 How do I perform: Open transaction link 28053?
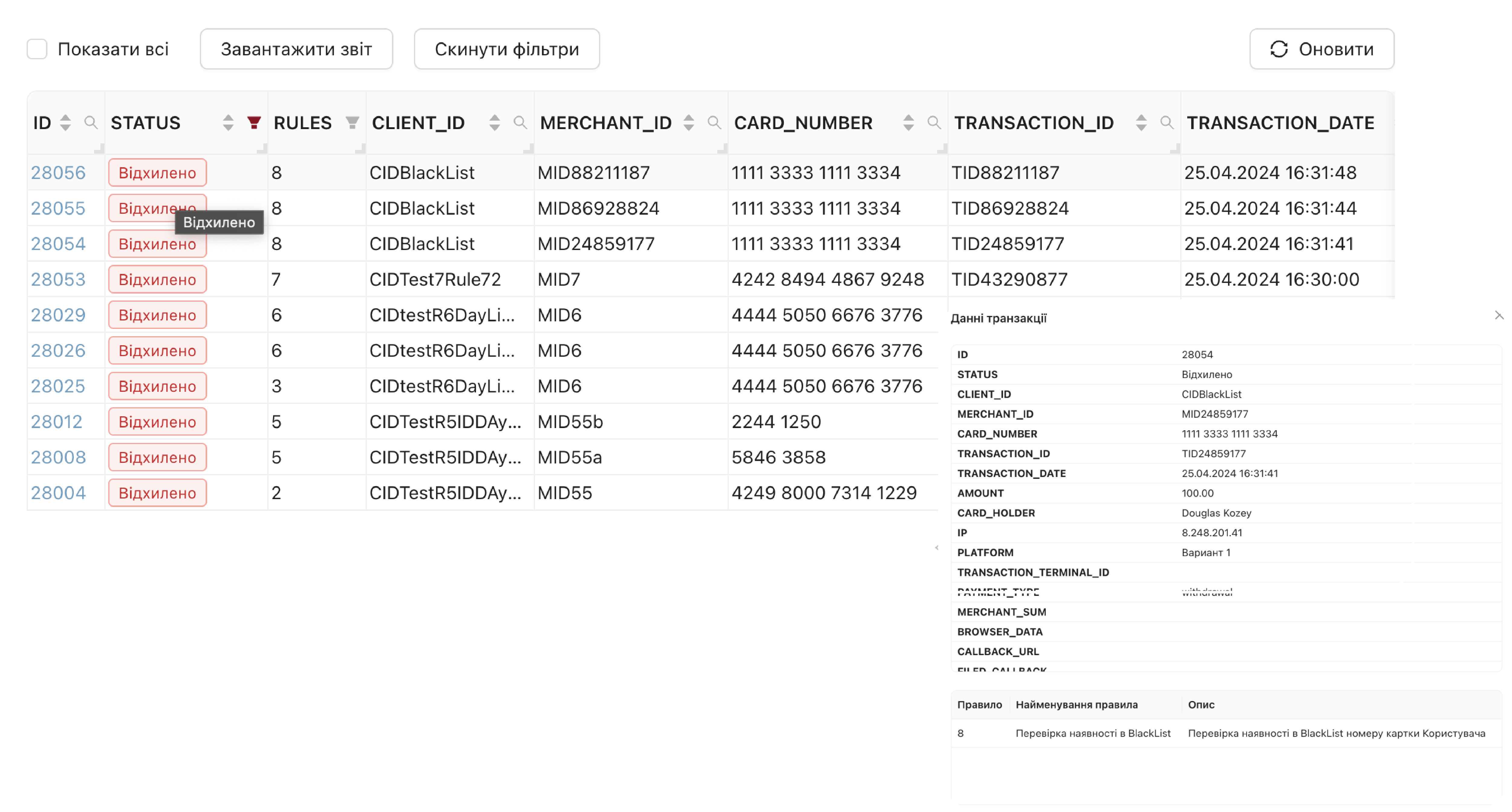coord(58,279)
